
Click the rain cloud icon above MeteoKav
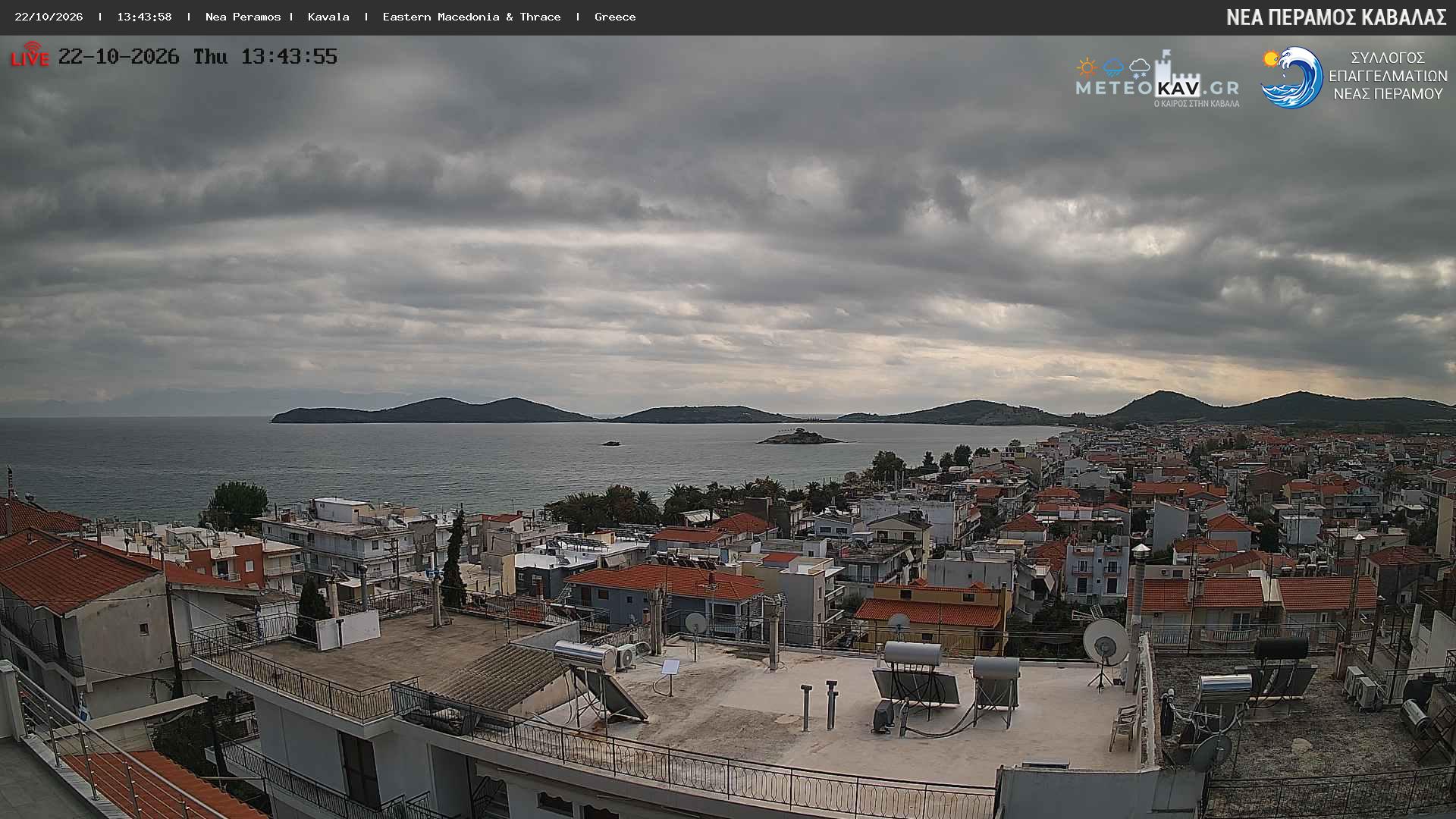1112,68
